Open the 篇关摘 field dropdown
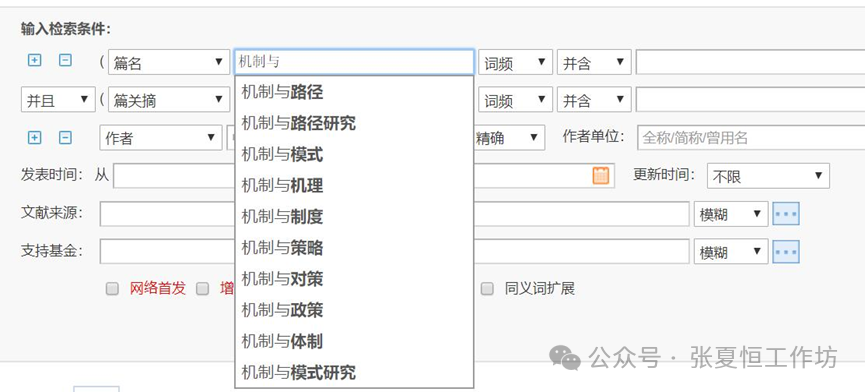The width and height of the screenshot is (865, 392). pos(169,100)
